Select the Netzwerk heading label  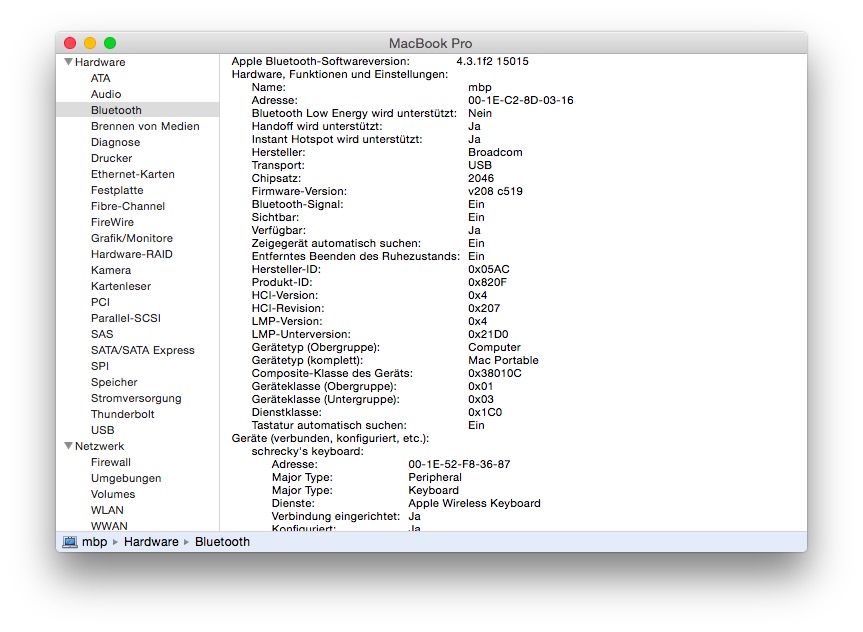[99, 446]
